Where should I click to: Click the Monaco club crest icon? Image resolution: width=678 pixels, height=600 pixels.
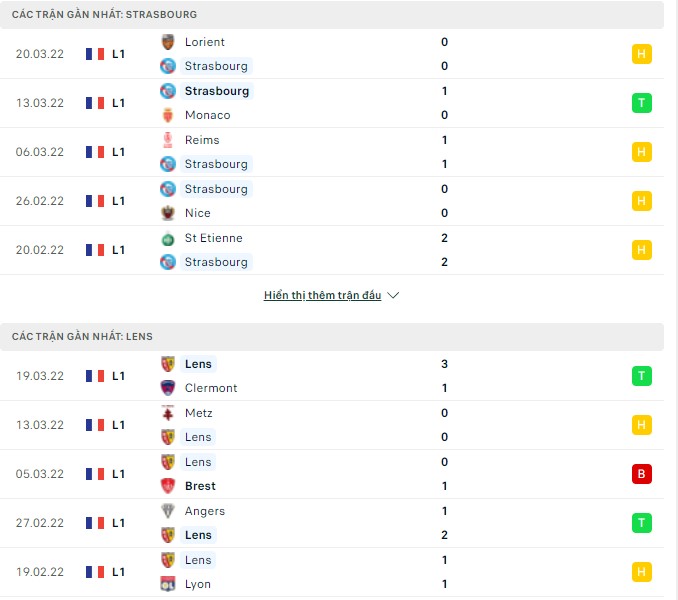tap(168, 115)
